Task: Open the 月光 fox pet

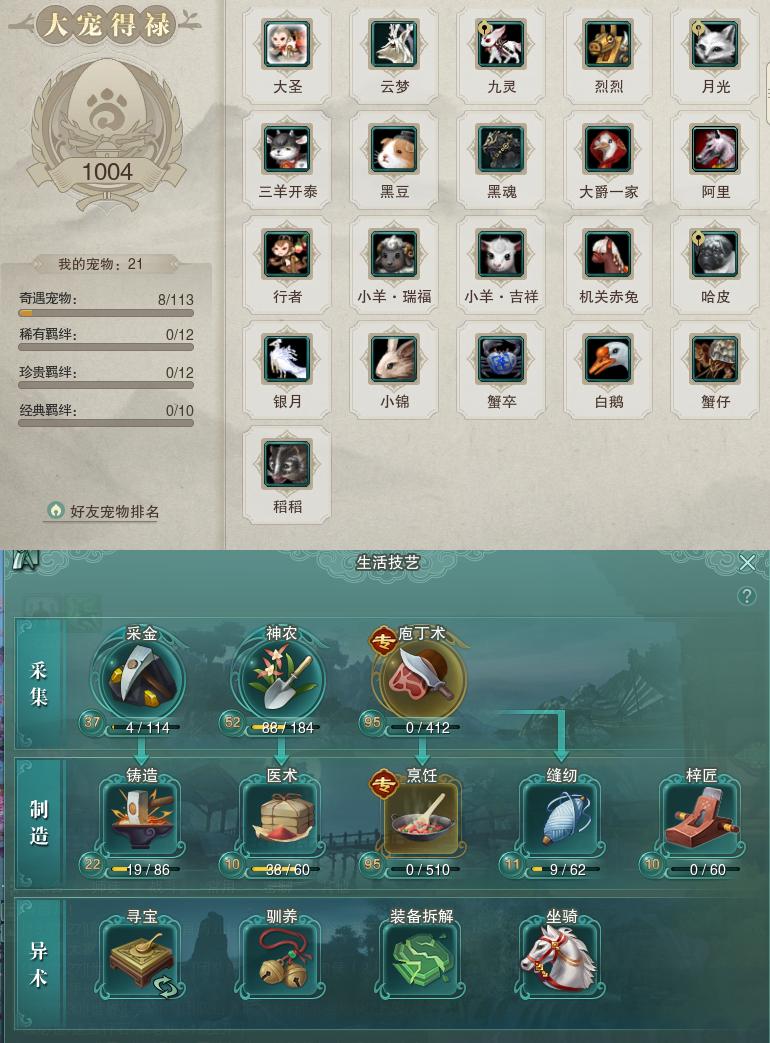Action: pos(715,44)
